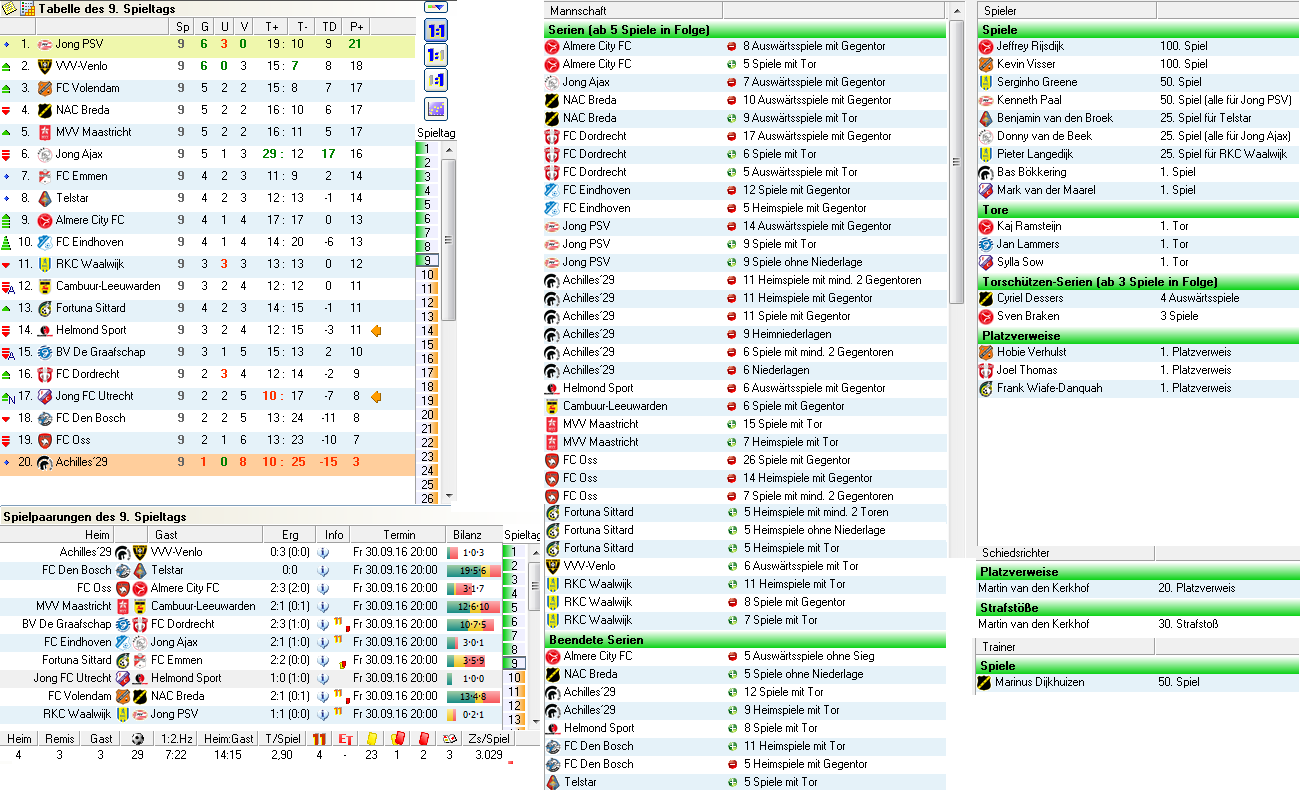
Task: Open the info icon for RKC Waalwijk vs Jong PSV
Action: point(323,714)
